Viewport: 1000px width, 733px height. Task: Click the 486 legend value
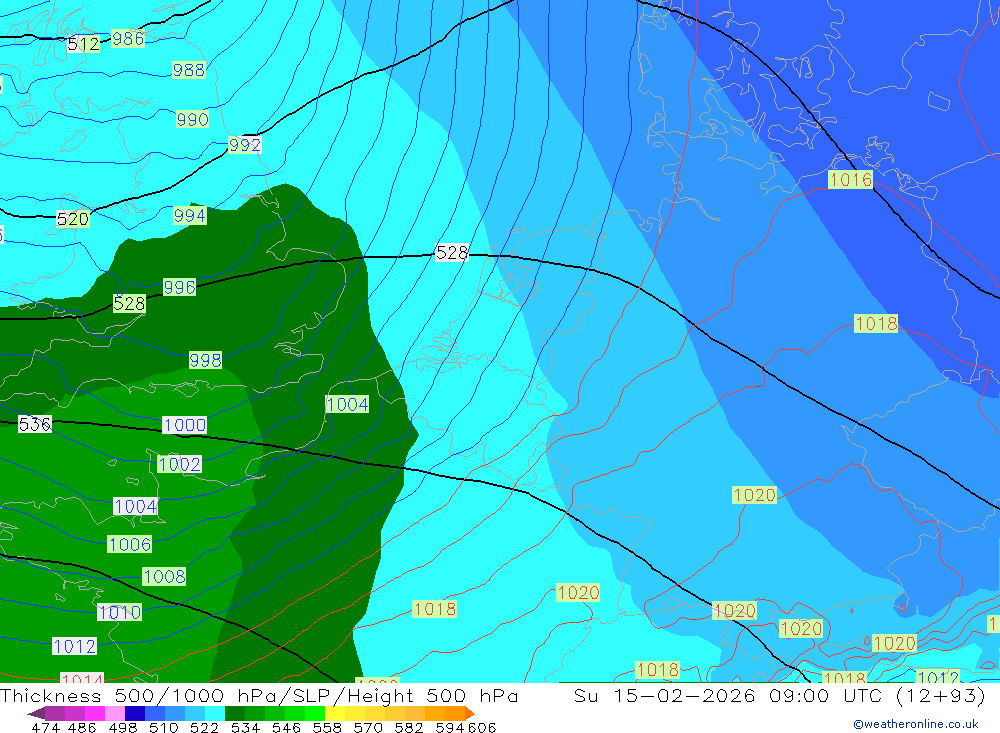[x=82, y=727]
